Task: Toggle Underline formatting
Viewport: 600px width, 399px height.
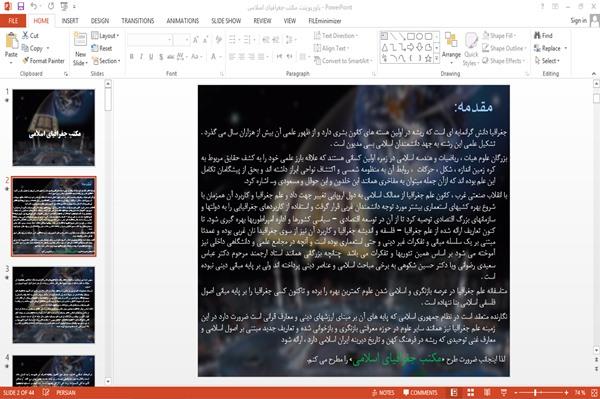Action: (151, 57)
